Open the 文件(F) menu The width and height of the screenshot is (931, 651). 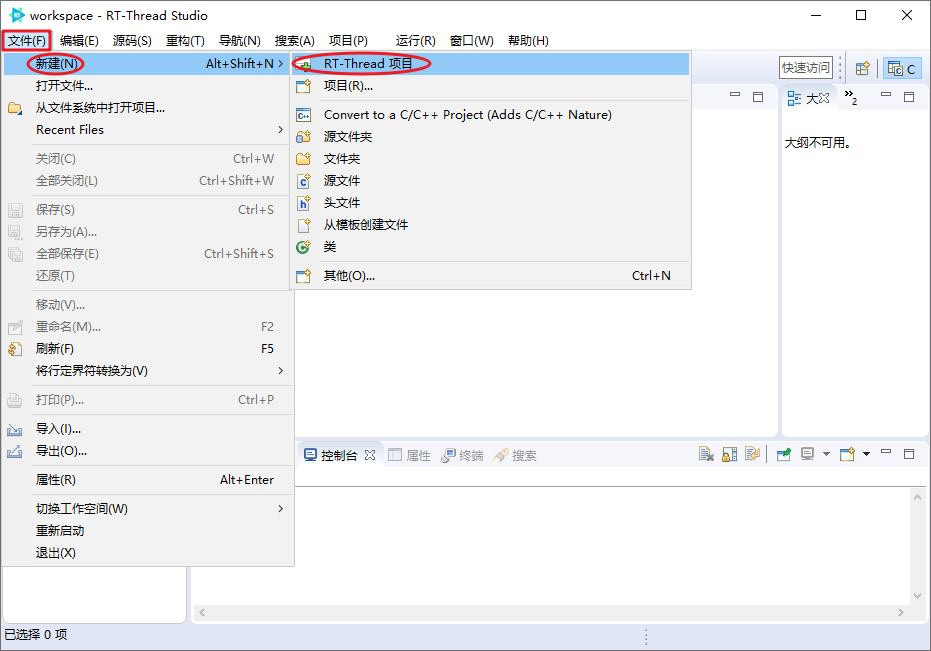tap(27, 40)
